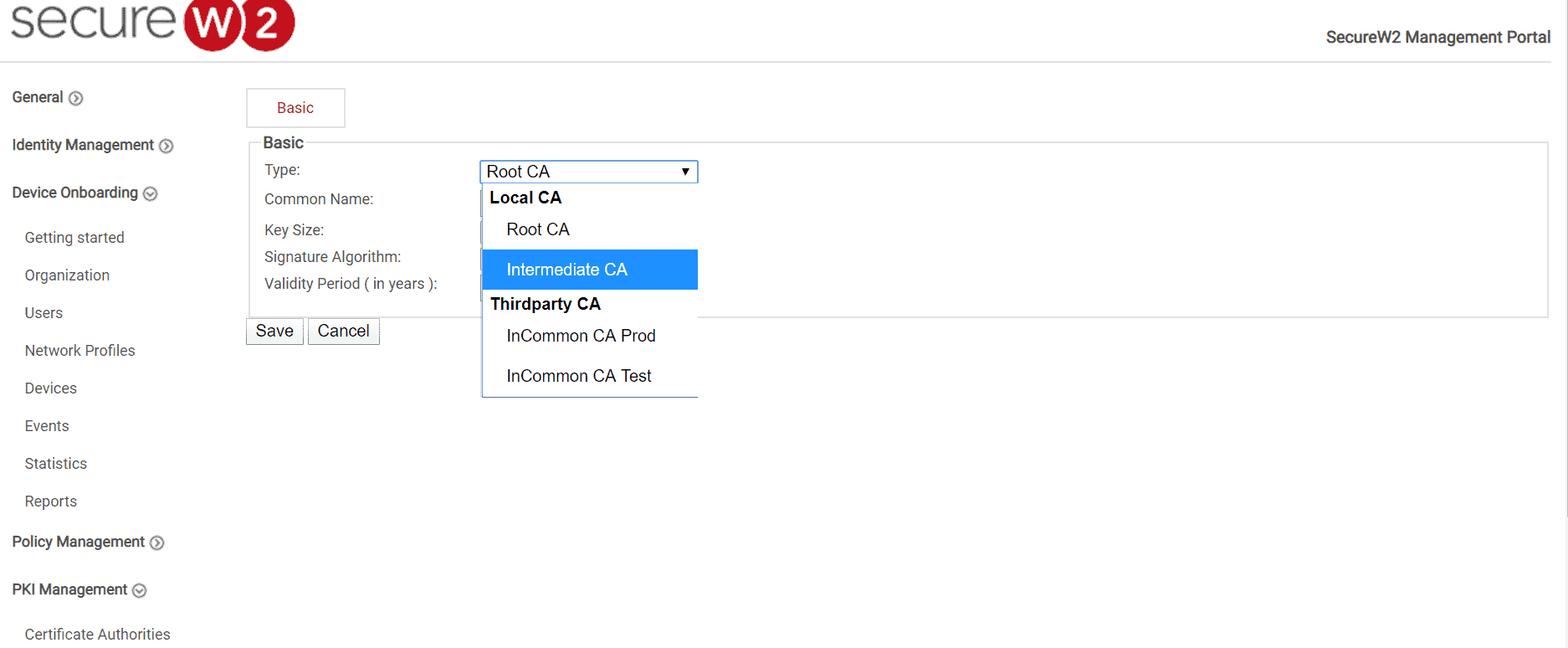
Task: Open Certificate Authorities page
Action: pos(97,634)
